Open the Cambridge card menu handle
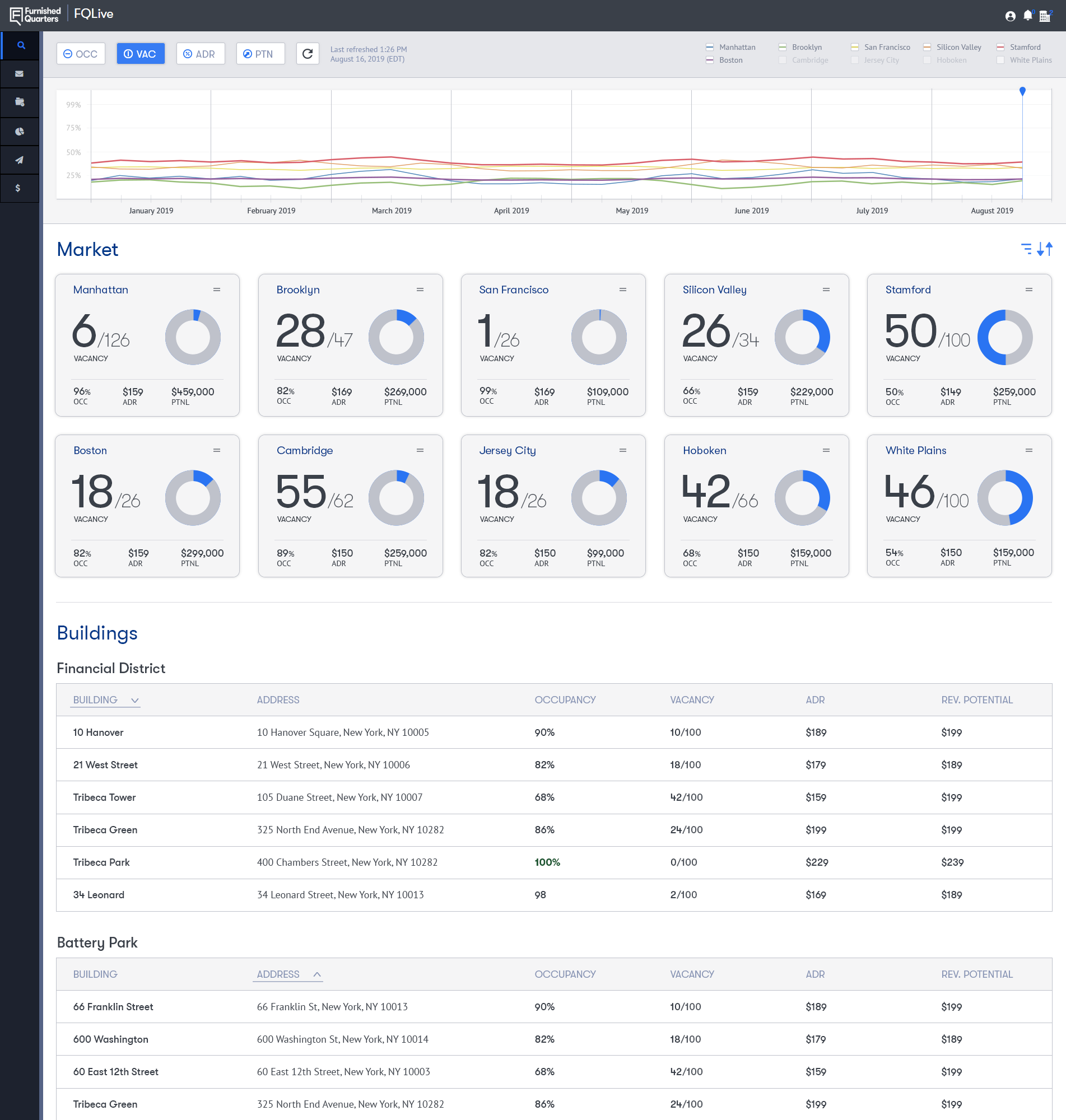 point(420,450)
